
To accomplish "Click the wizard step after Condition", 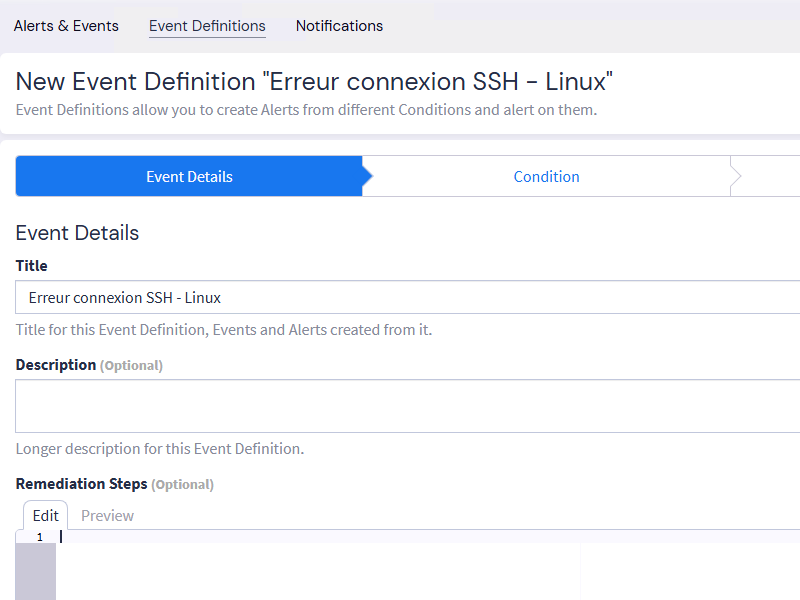I will pyautogui.click(x=768, y=177).
